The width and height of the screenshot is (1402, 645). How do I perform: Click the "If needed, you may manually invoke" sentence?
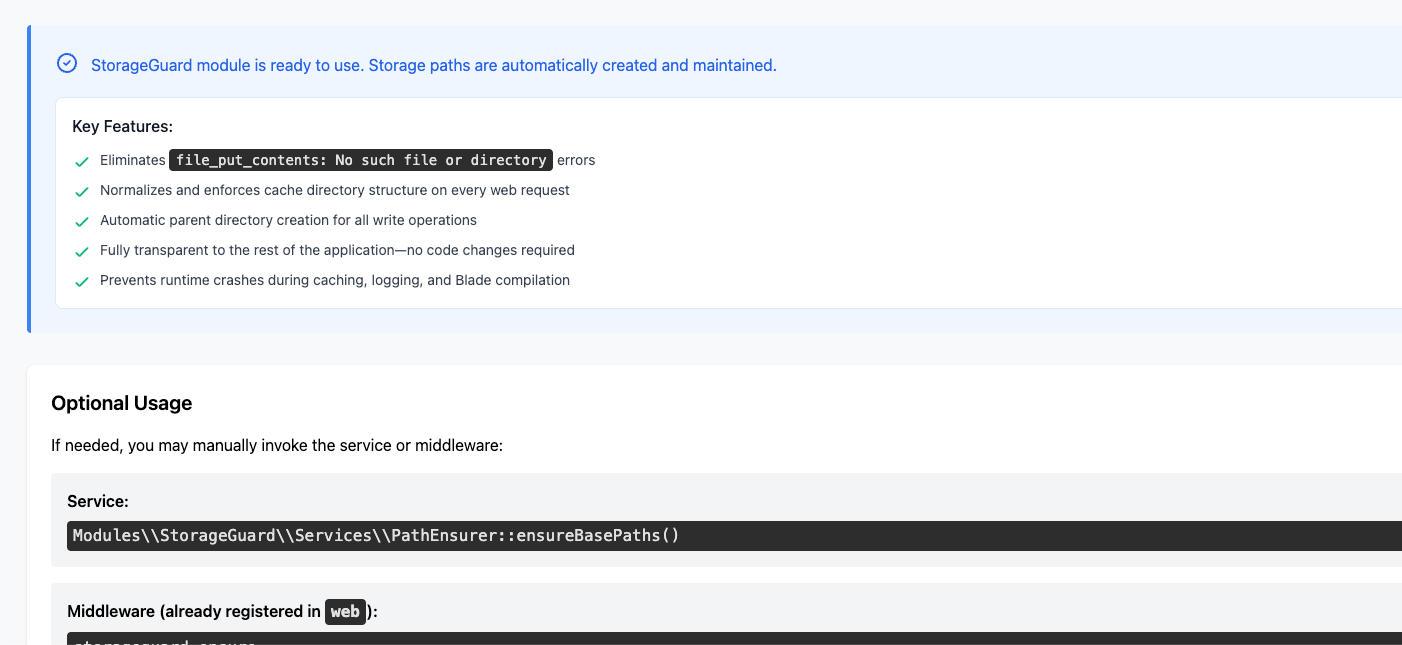tap(277, 445)
